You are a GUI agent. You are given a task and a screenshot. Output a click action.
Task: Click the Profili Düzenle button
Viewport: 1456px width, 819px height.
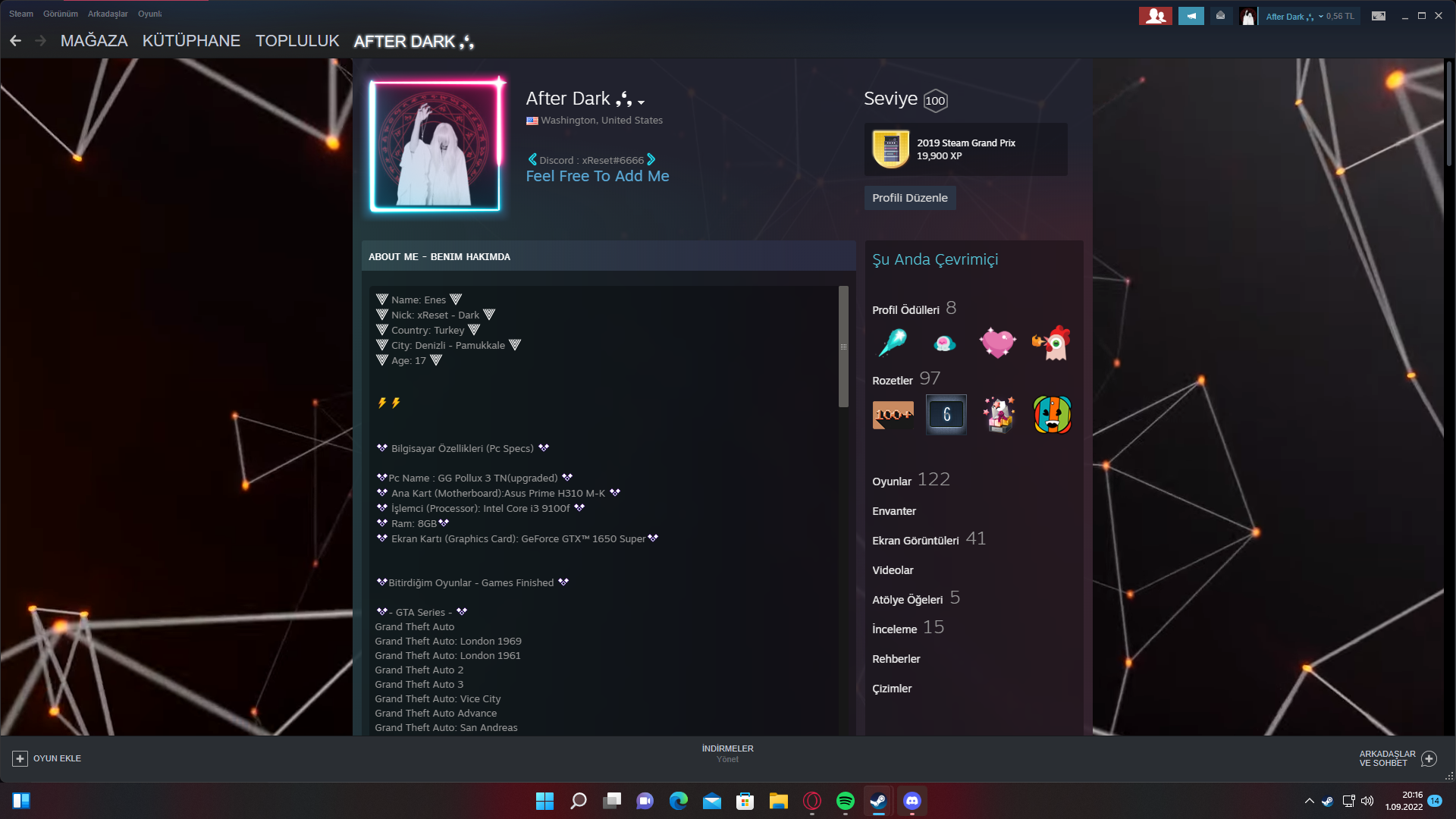point(909,198)
